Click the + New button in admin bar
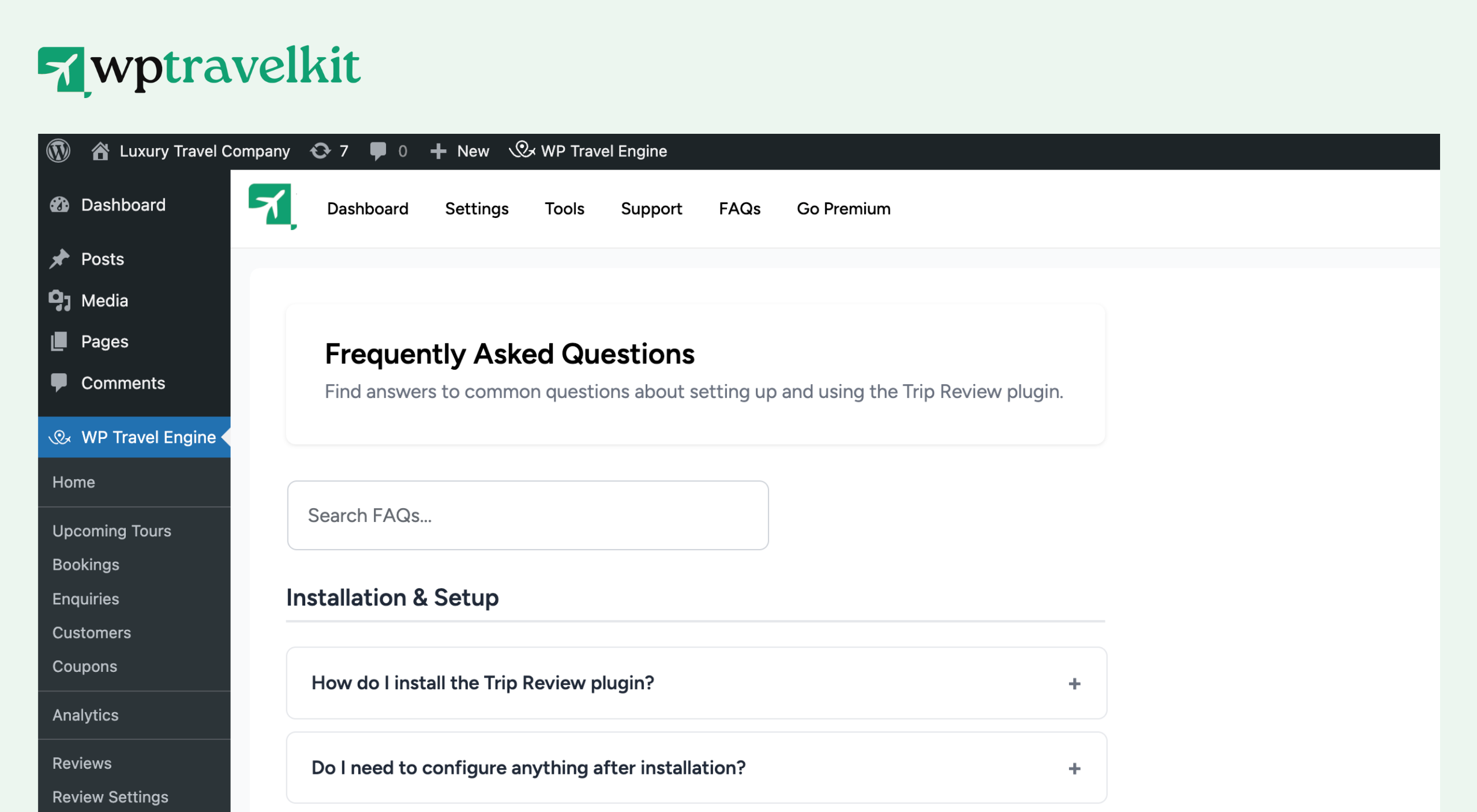 coord(459,151)
